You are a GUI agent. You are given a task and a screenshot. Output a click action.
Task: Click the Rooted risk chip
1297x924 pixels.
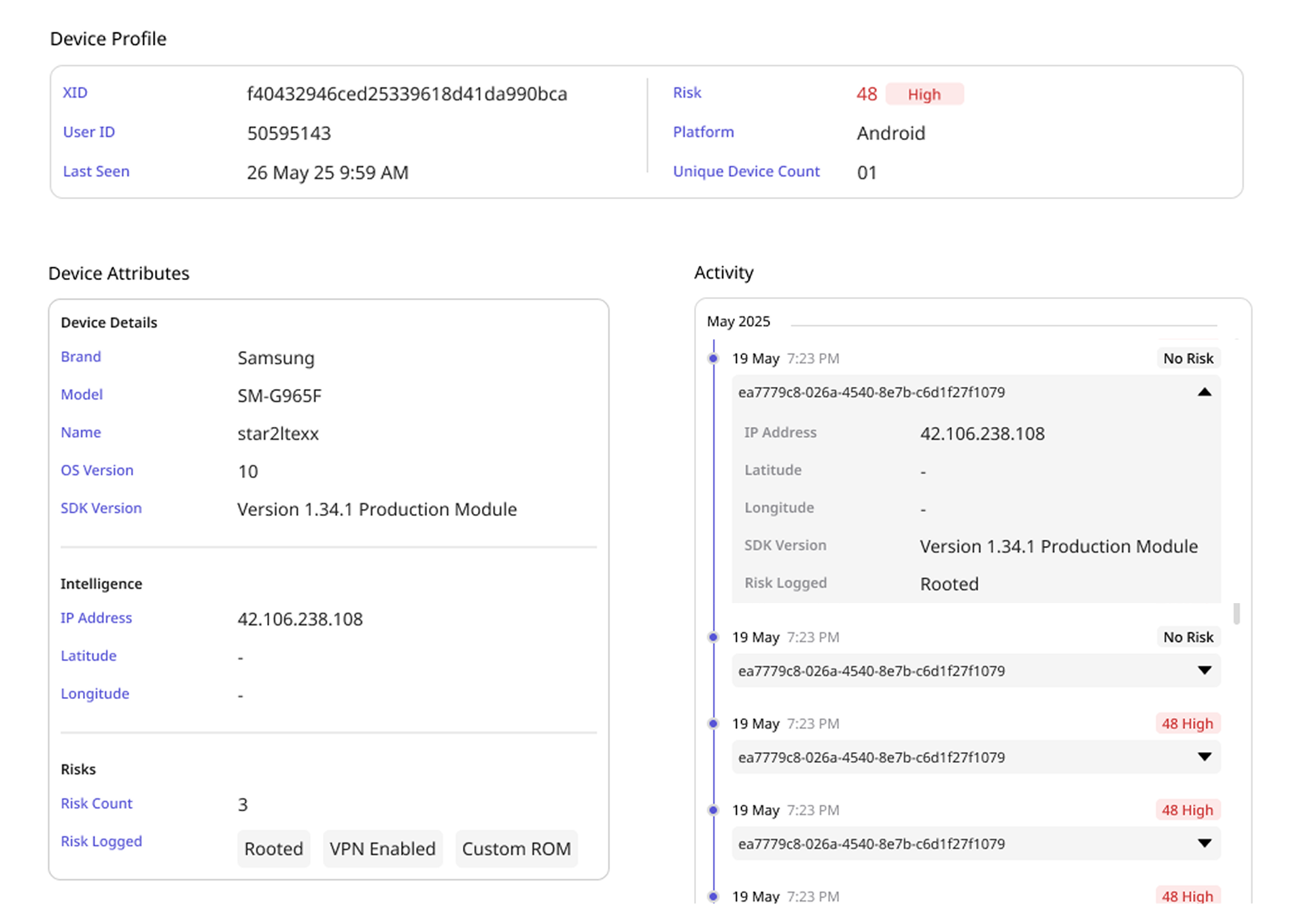click(273, 849)
